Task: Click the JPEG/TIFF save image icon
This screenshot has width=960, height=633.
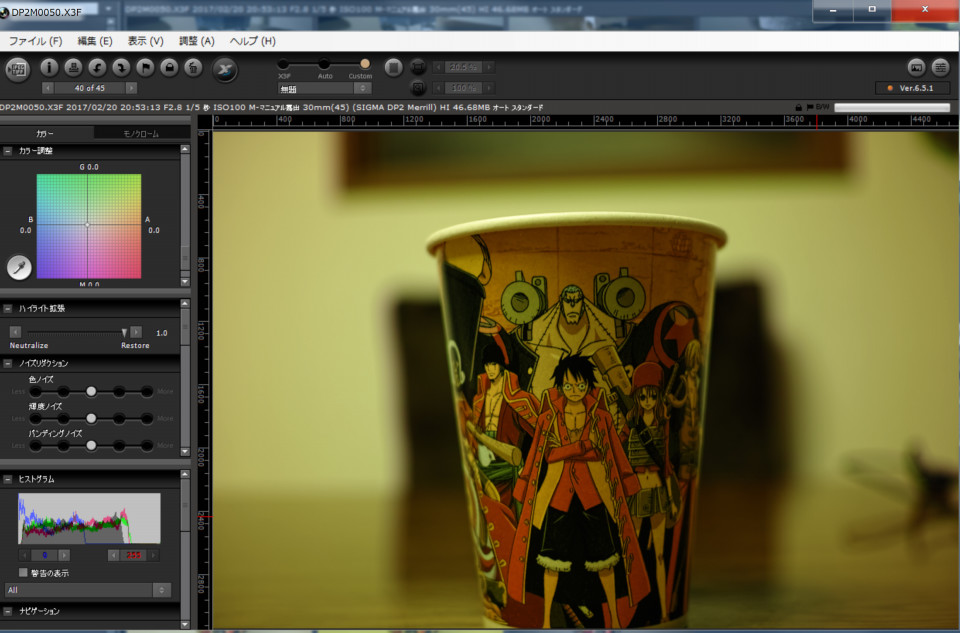Action: pos(18,69)
